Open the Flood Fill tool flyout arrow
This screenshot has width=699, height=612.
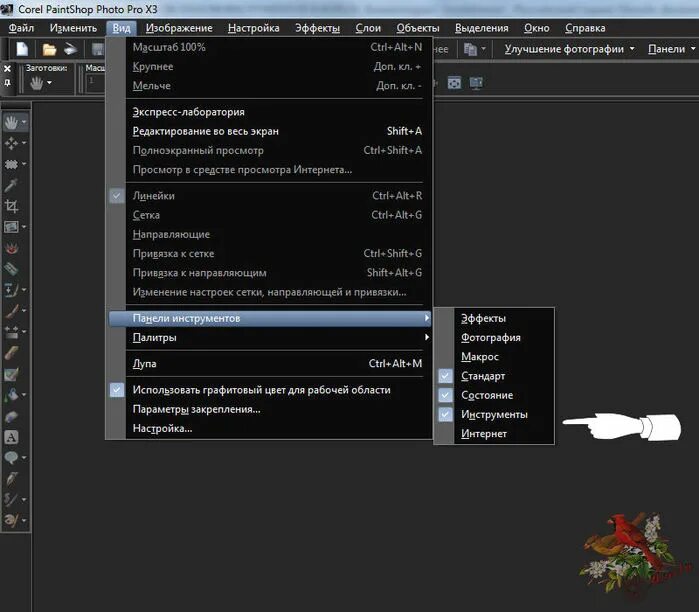[24, 394]
